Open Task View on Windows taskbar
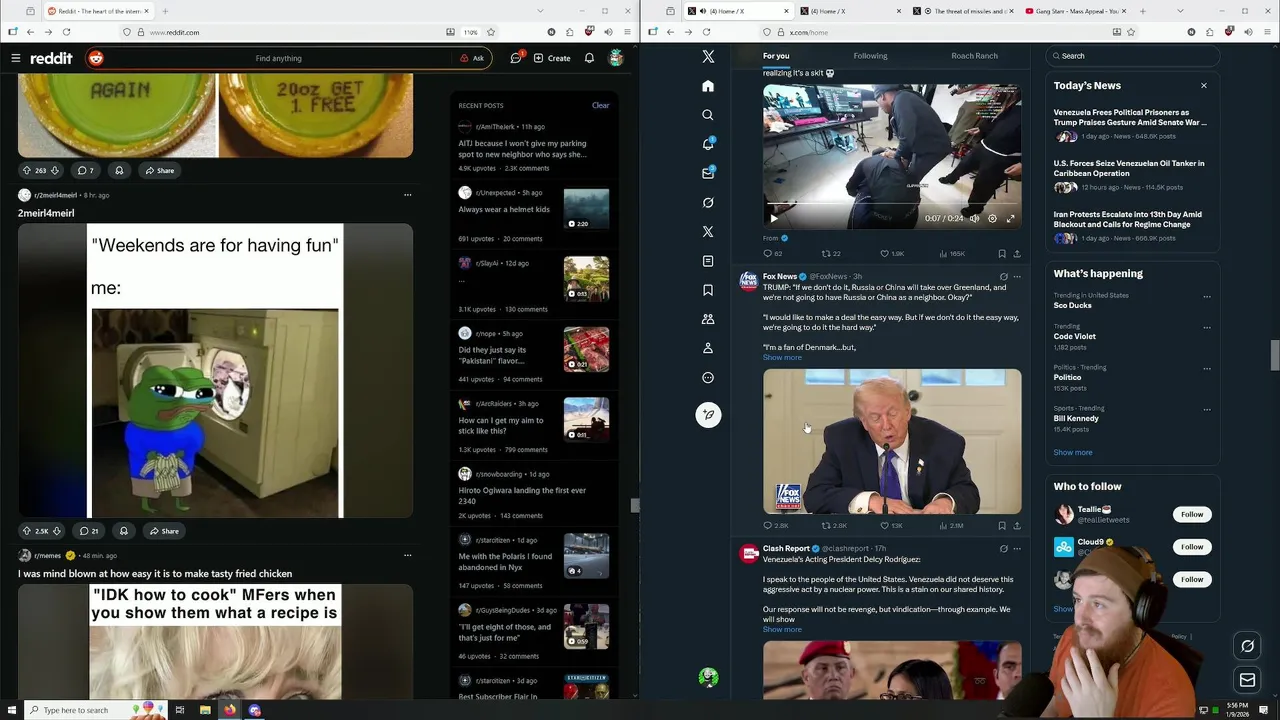The image size is (1280, 720). coord(180,710)
